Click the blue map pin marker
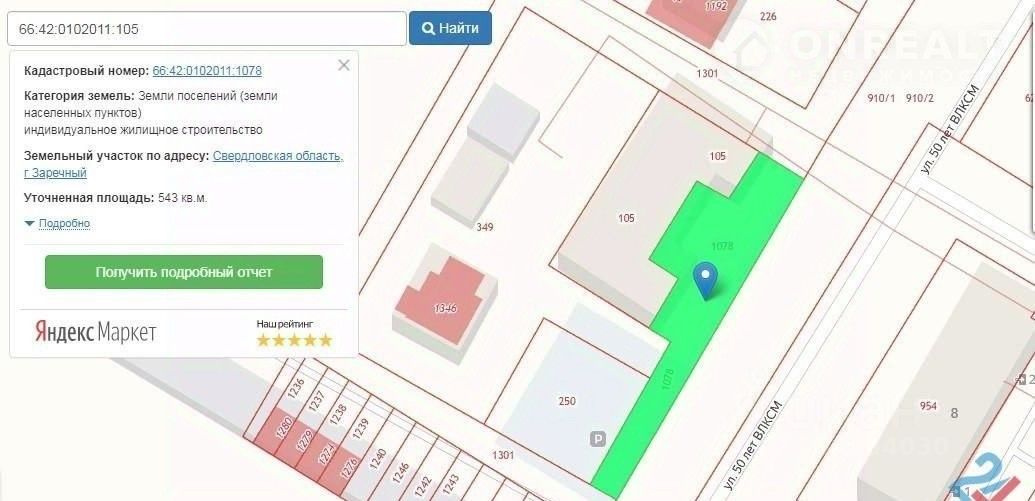The image size is (1035, 501). click(x=706, y=281)
